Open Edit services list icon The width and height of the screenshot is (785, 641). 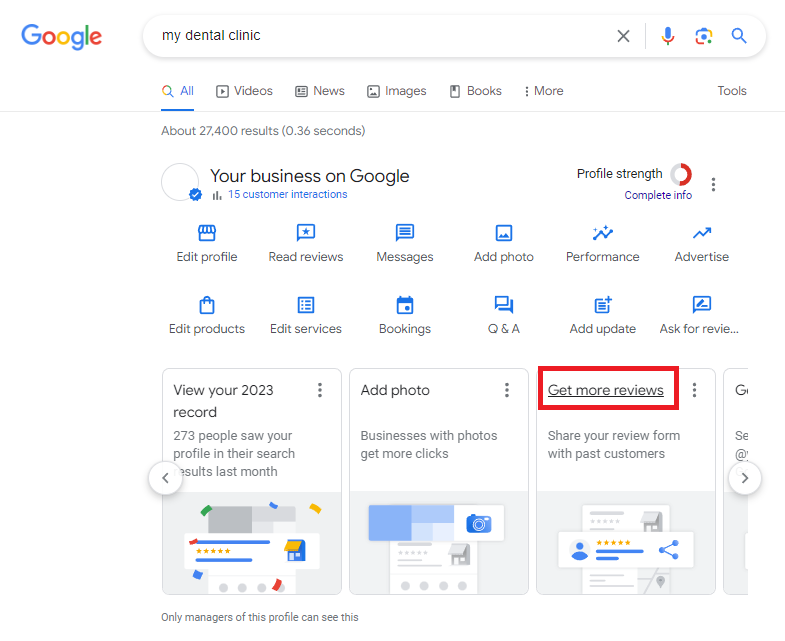pyautogui.click(x=306, y=305)
